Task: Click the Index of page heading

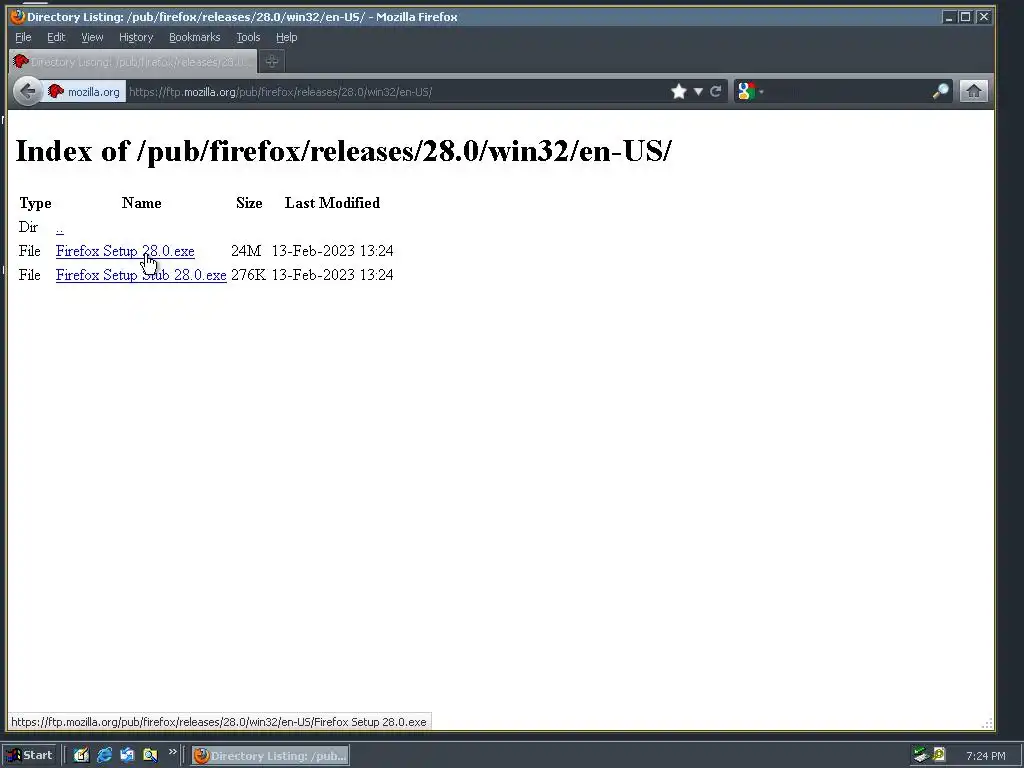Action: pos(344,151)
